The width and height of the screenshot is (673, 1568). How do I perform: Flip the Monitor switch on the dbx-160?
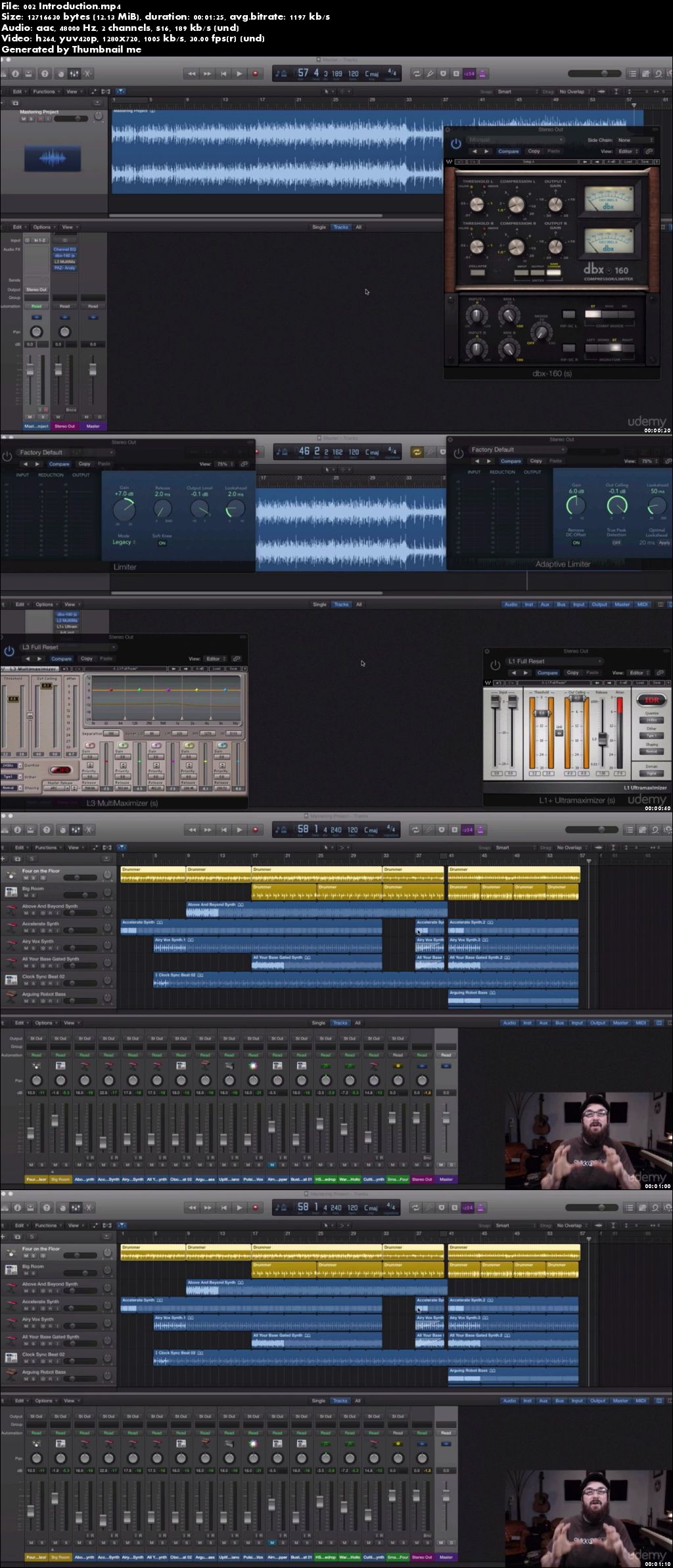[609, 348]
